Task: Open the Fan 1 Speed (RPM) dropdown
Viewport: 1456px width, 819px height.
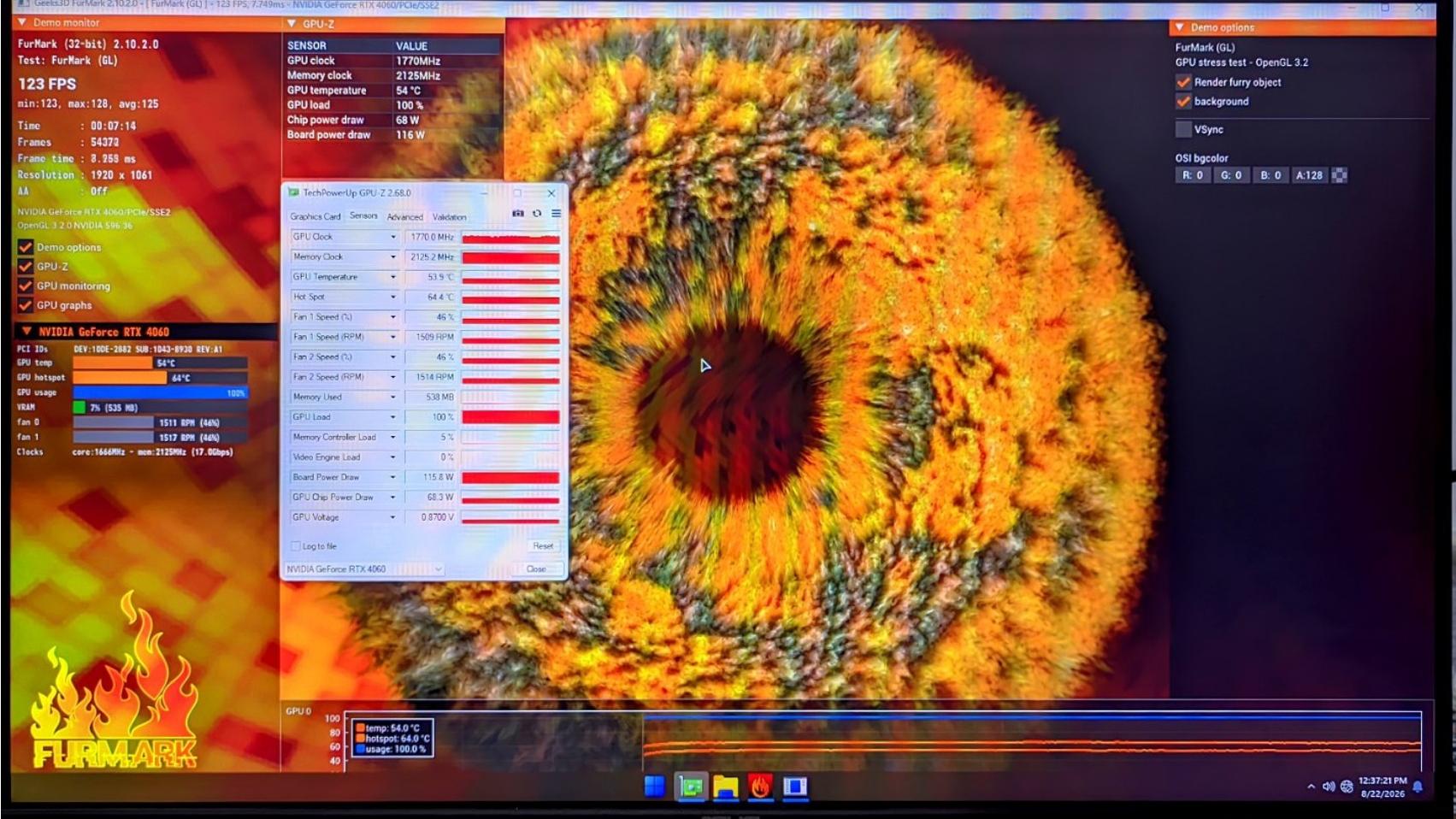Action: coord(393,337)
